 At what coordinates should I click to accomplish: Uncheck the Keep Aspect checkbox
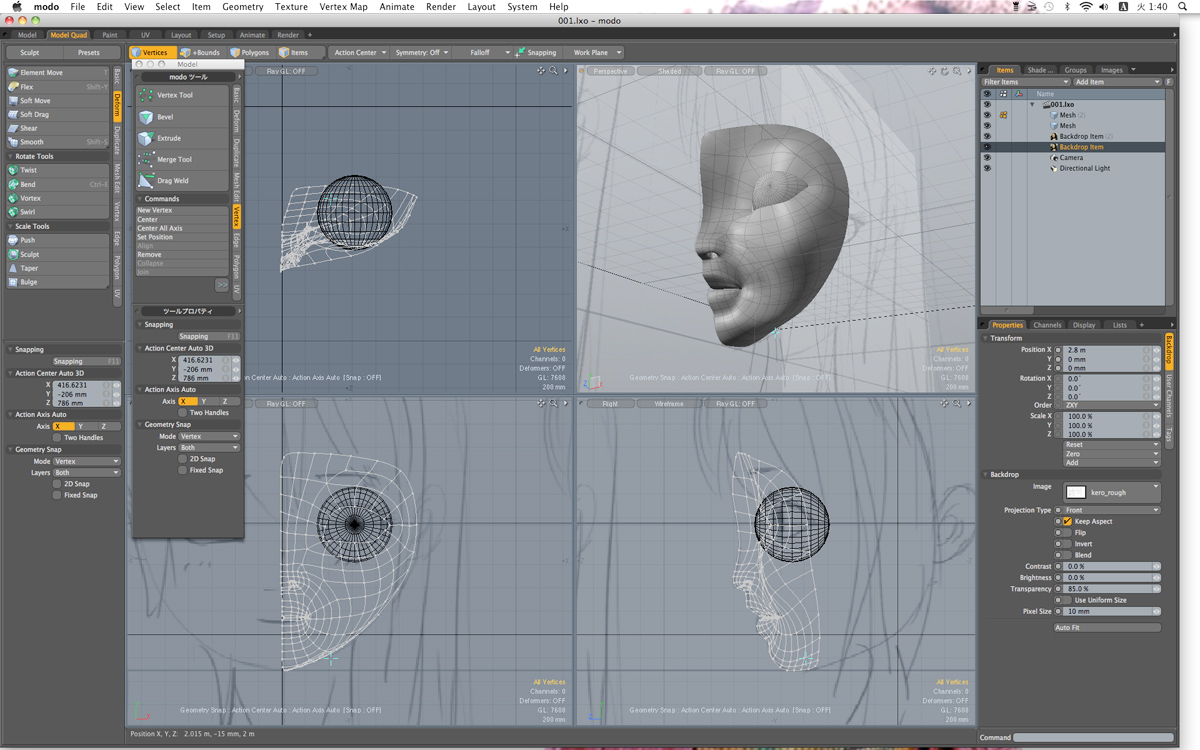(1067, 521)
